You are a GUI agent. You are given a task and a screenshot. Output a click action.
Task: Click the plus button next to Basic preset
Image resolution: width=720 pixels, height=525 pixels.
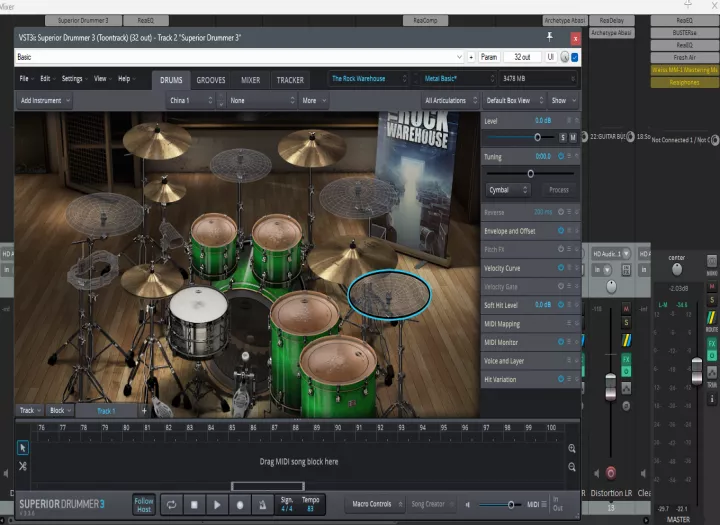471,57
